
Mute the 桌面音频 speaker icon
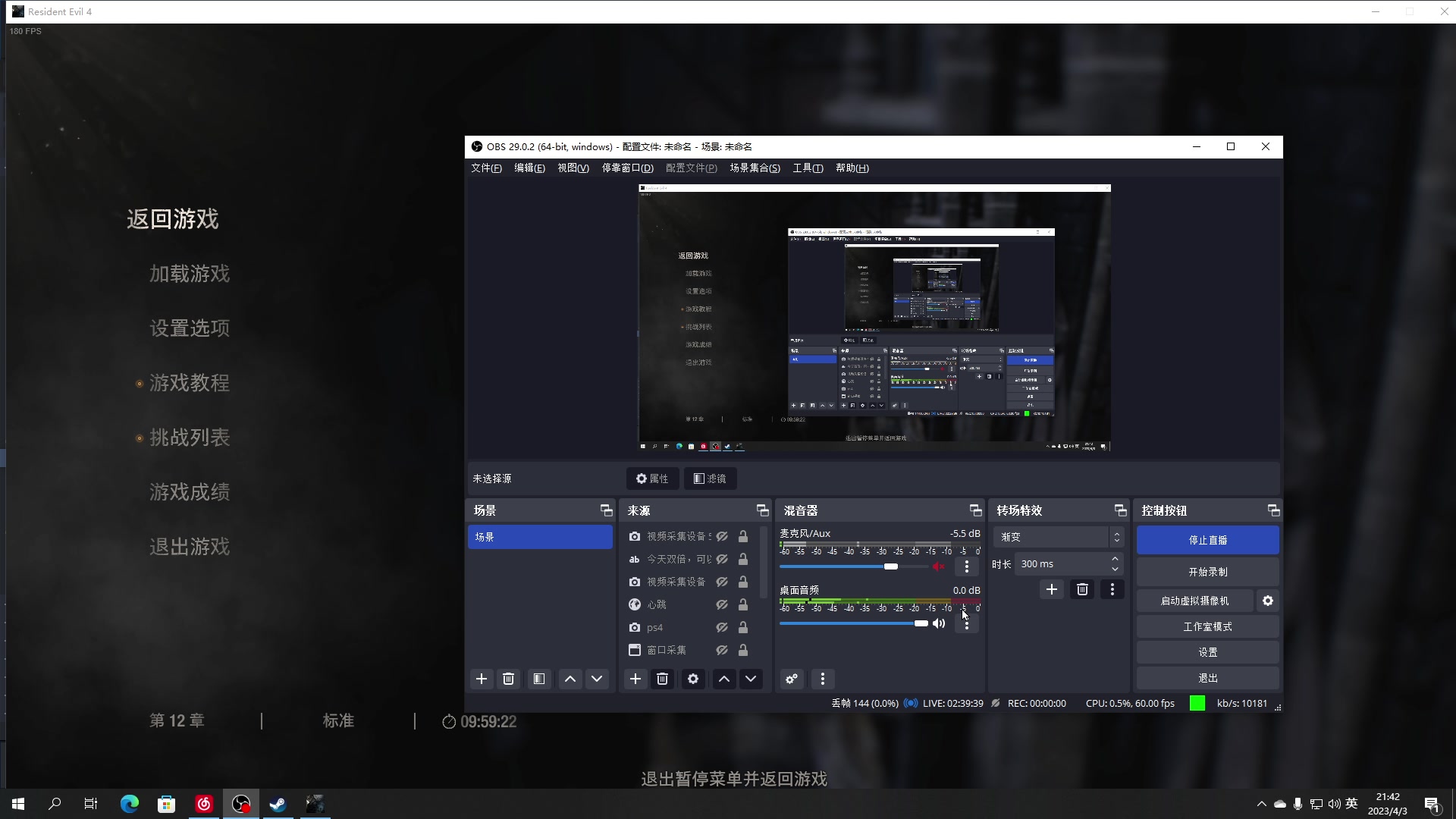(x=939, y=623)
